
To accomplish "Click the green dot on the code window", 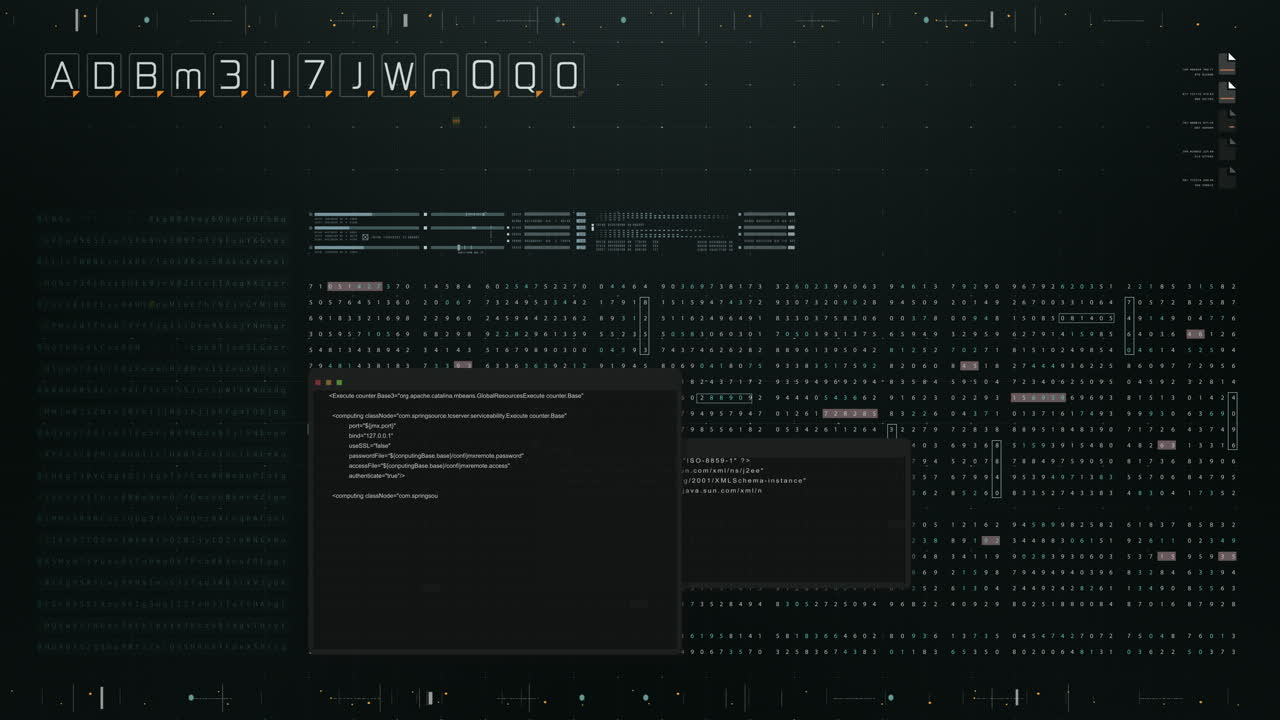I will pyautogui.click(x=339, y=382).
